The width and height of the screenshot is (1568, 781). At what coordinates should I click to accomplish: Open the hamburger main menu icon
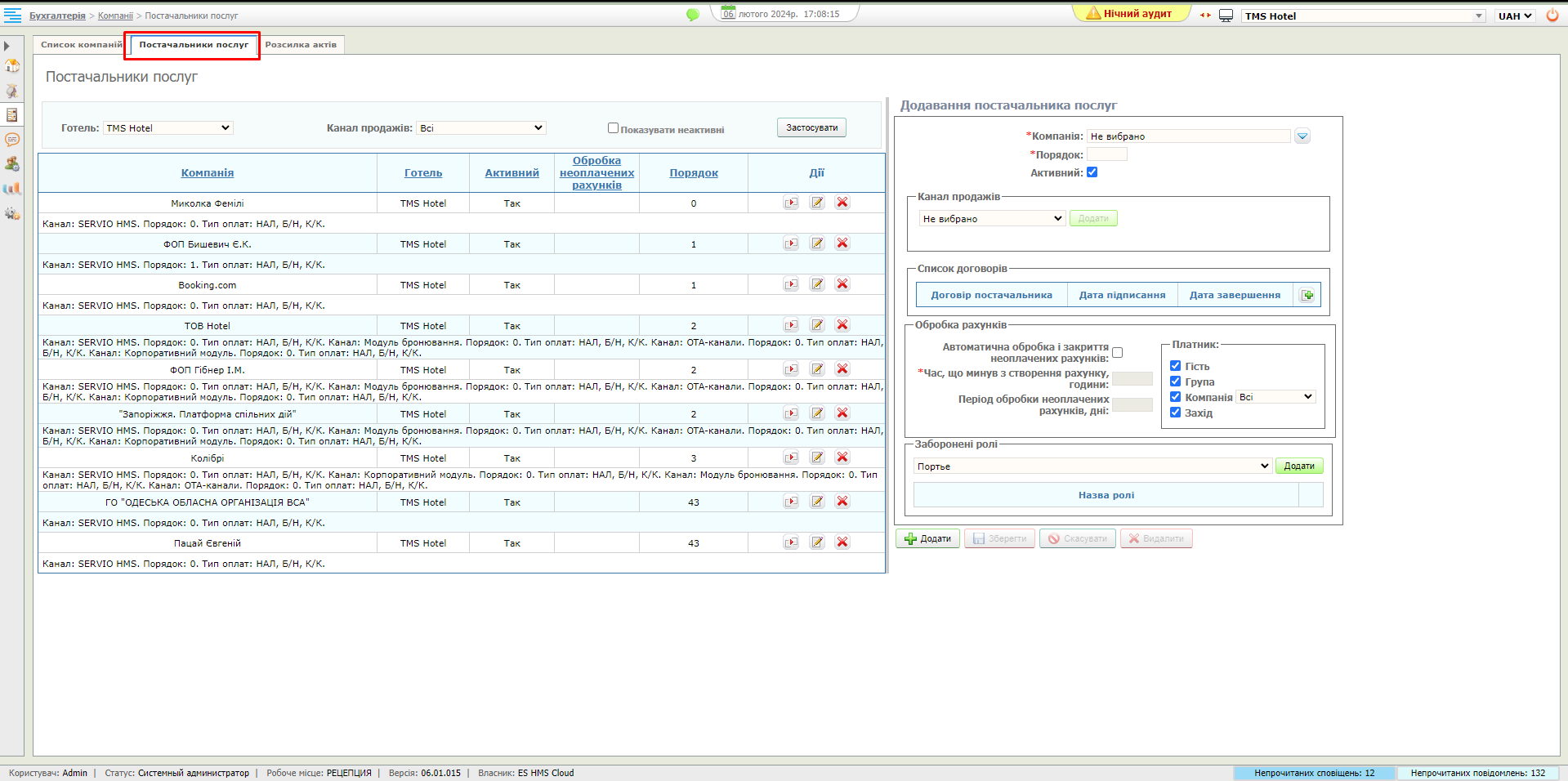[13, 16]
